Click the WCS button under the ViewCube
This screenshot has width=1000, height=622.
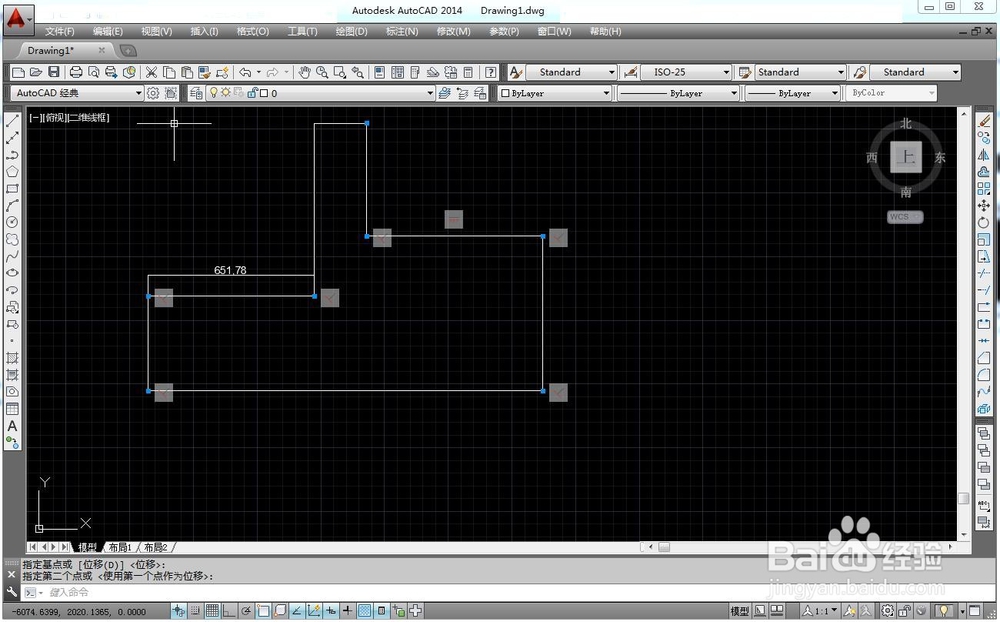click(904, 217)
